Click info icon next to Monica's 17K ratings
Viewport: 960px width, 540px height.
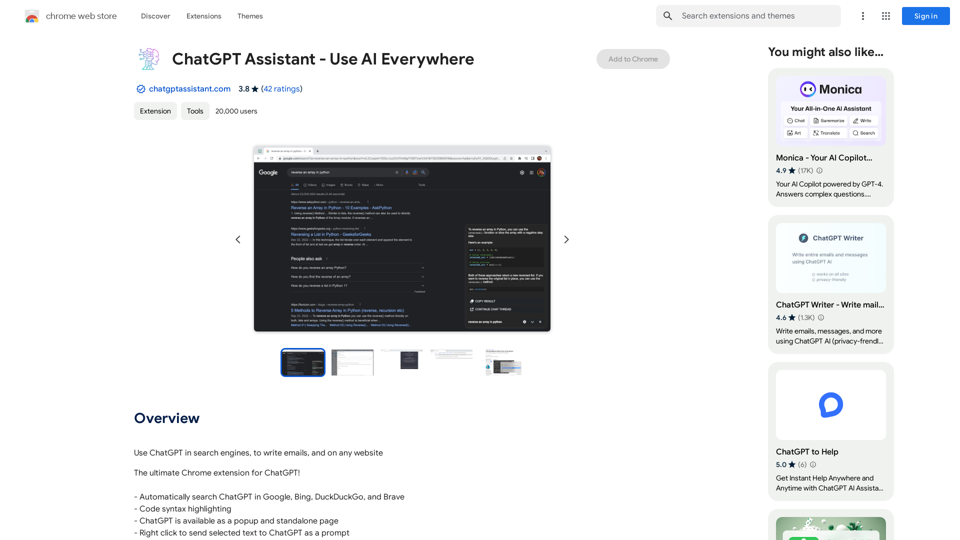tap(820, 171)
